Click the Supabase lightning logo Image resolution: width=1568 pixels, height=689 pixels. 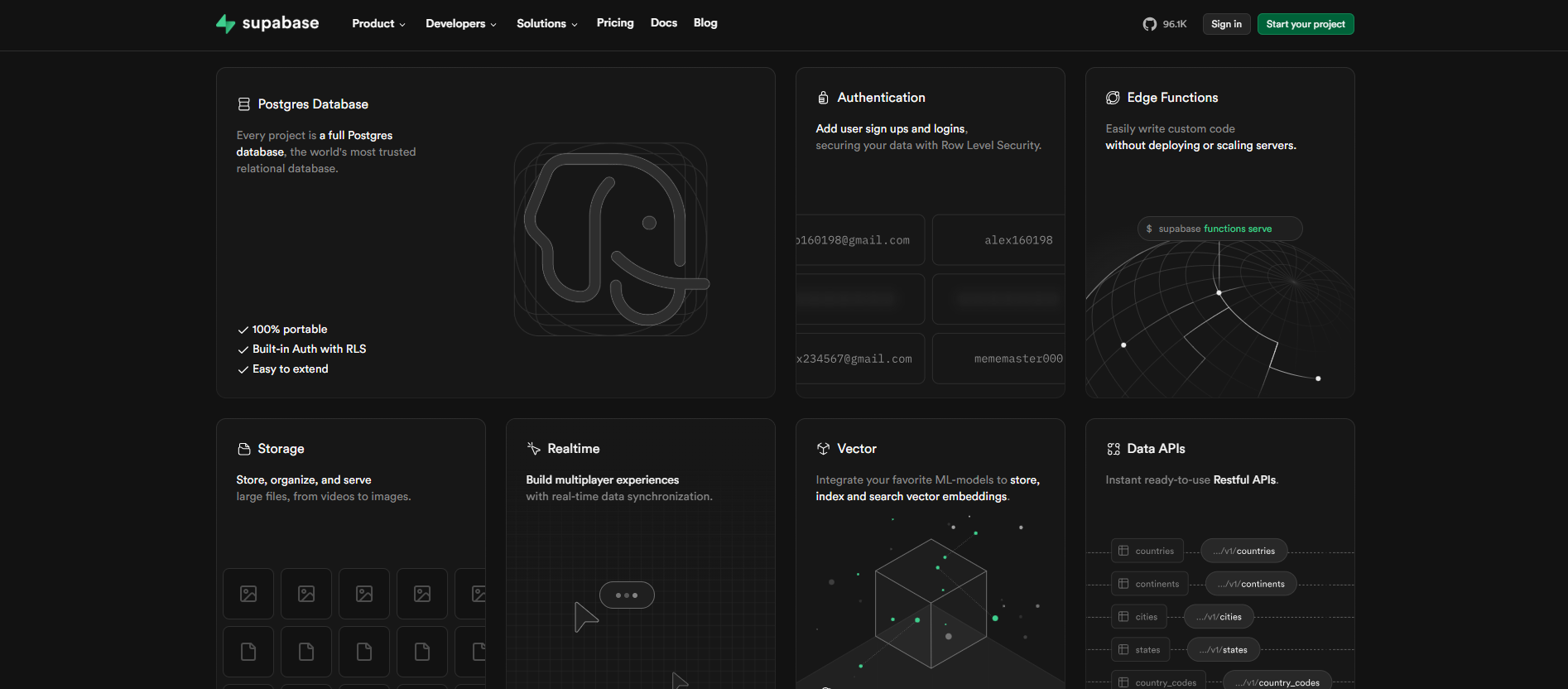click(x=225, y=23)
